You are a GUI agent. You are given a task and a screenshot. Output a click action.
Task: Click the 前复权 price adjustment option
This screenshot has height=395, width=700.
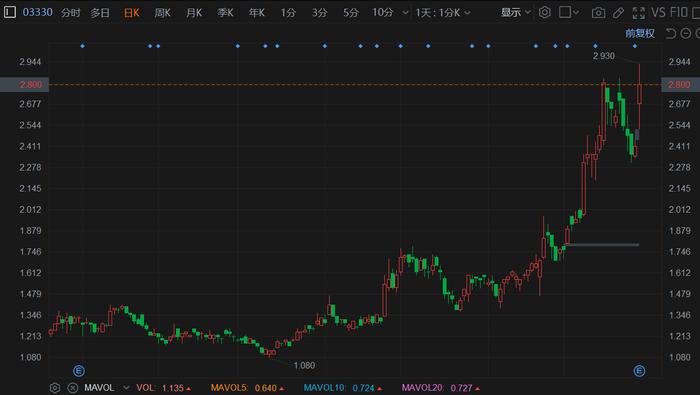coord(640,33)
